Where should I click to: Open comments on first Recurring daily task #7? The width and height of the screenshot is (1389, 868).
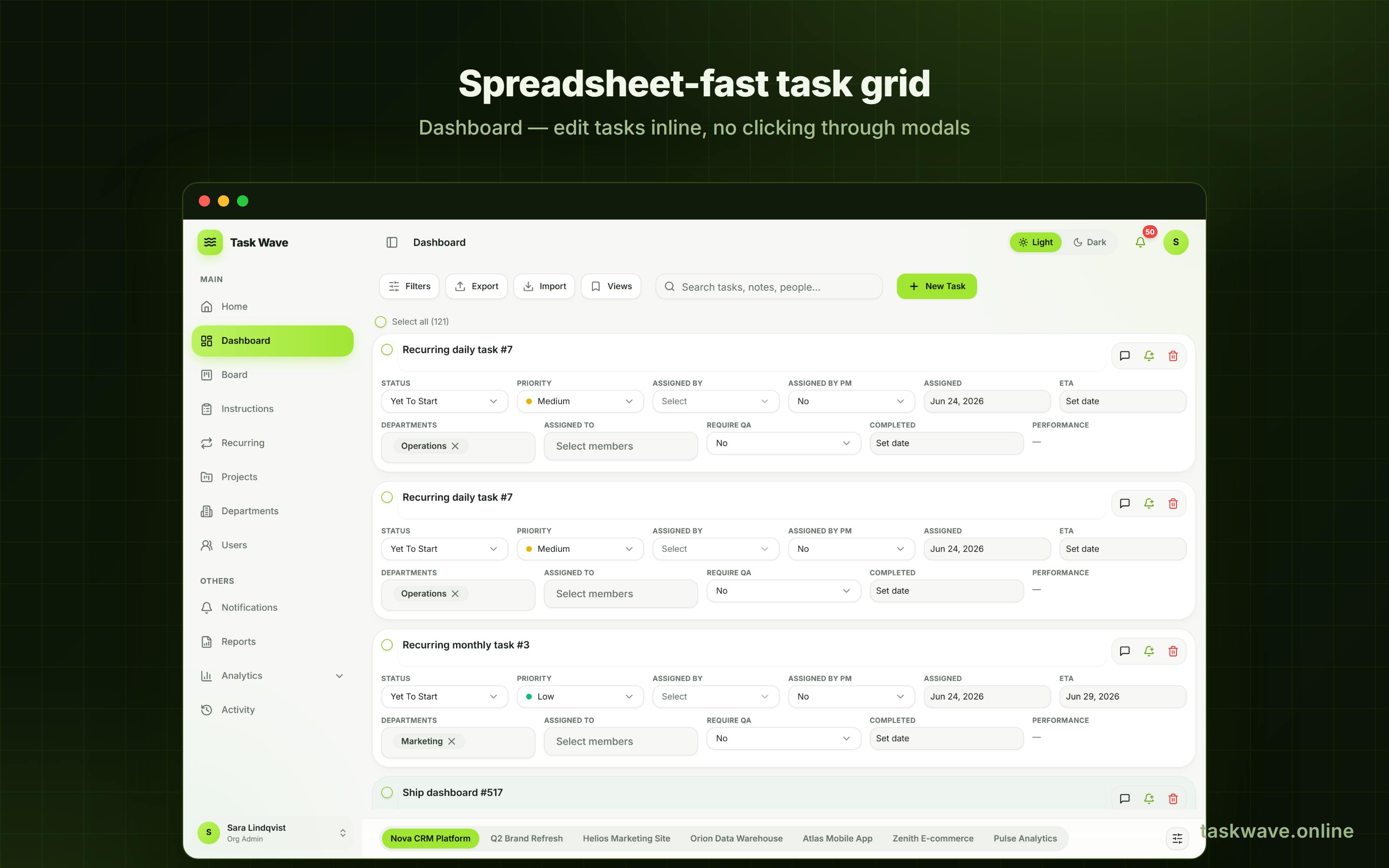coord(1125,356)
